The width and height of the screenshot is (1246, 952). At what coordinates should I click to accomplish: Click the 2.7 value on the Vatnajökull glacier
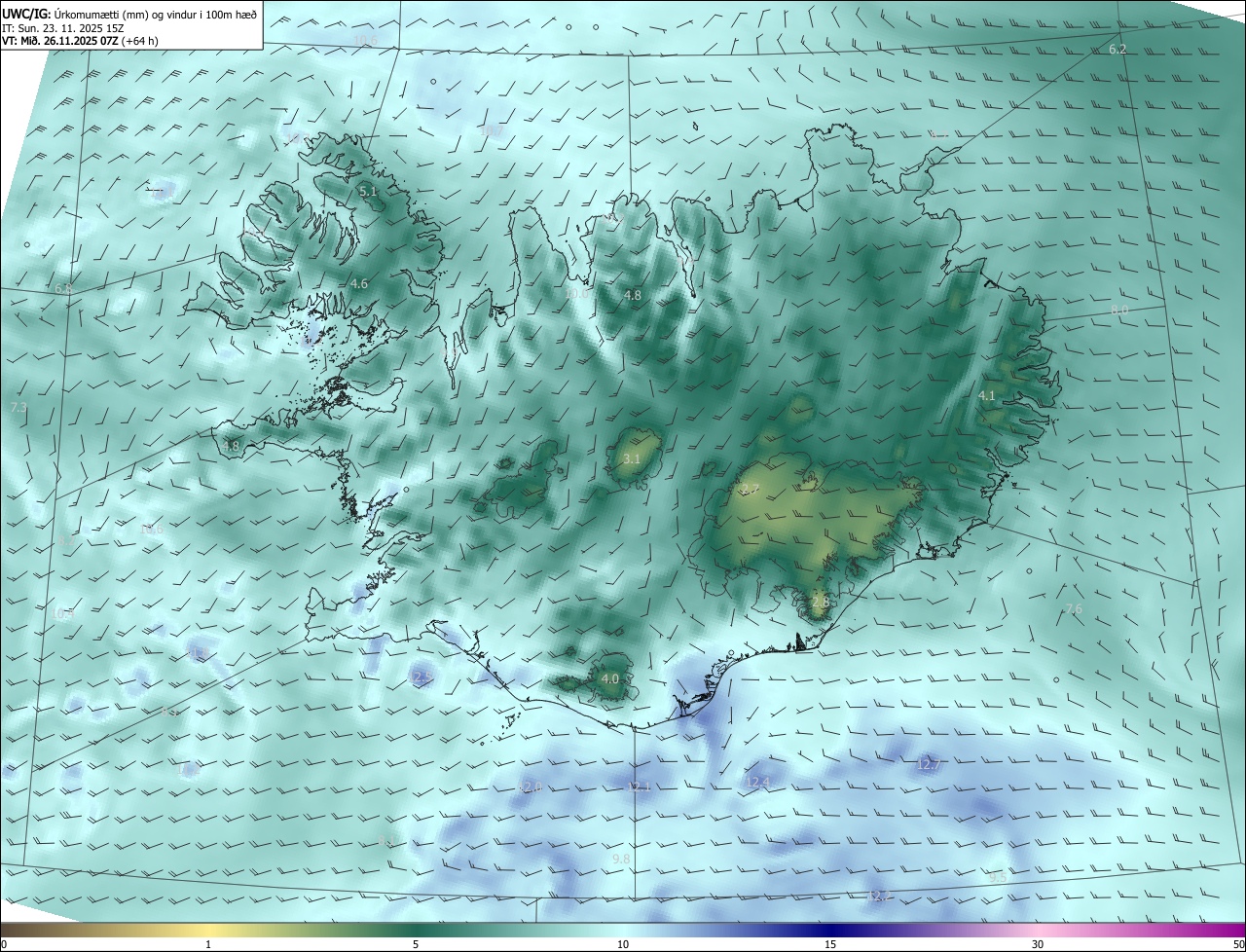750,490
